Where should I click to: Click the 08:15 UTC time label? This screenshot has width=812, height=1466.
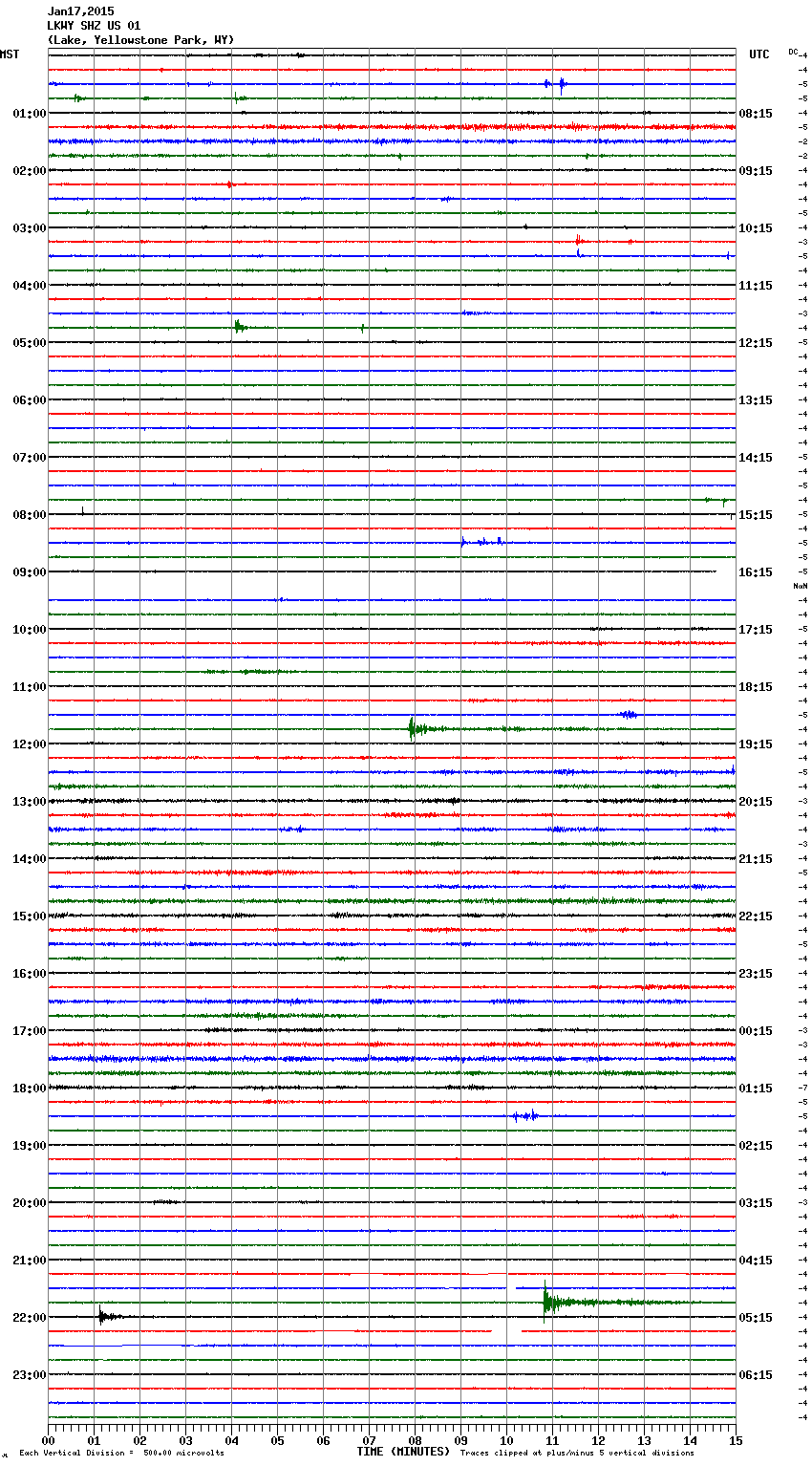pos(756,113)
